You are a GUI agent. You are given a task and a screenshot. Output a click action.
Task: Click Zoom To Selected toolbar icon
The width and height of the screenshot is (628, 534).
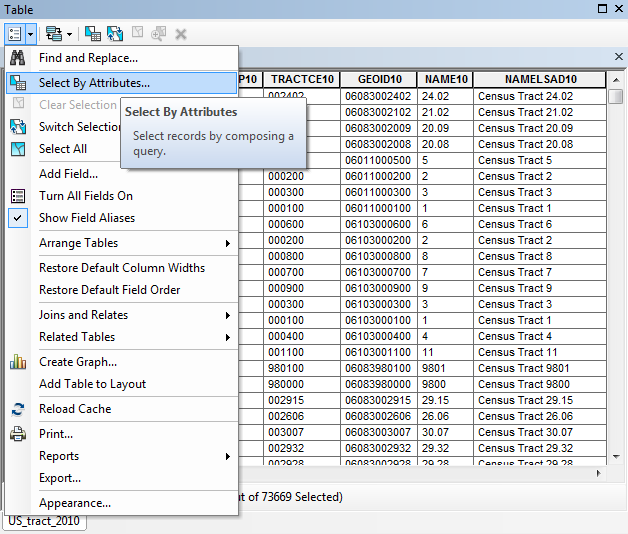[x=159, y=34]
